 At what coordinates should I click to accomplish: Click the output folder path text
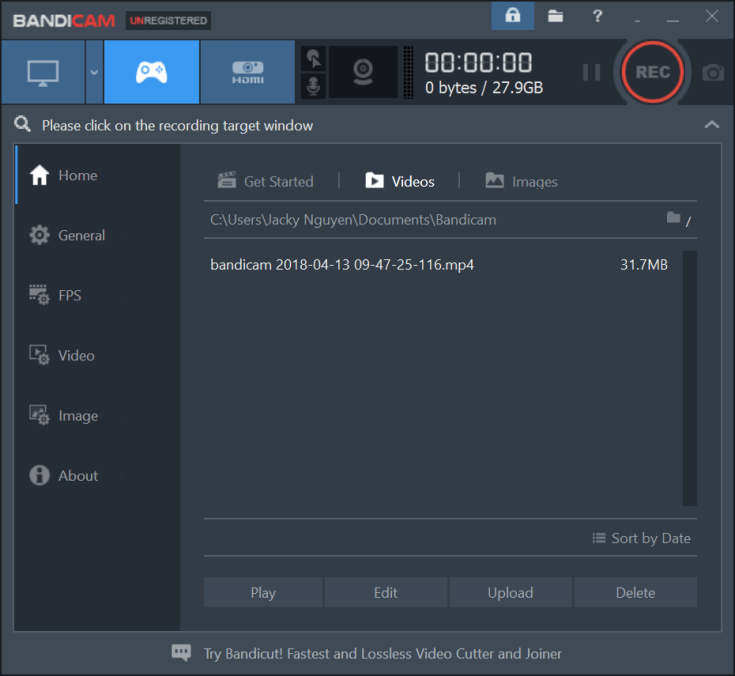click(353, 220)
